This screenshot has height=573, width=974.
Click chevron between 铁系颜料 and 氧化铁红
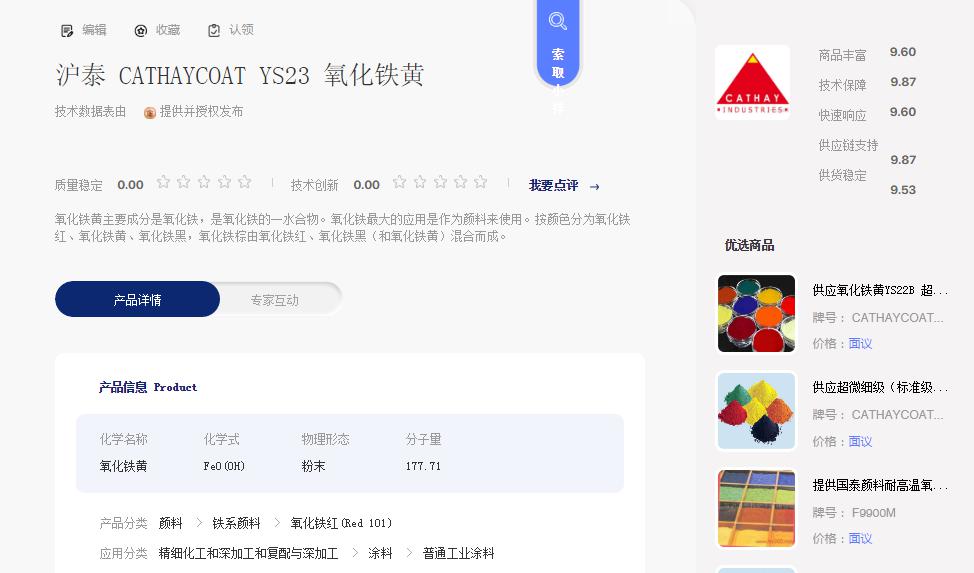click(276, 523)
